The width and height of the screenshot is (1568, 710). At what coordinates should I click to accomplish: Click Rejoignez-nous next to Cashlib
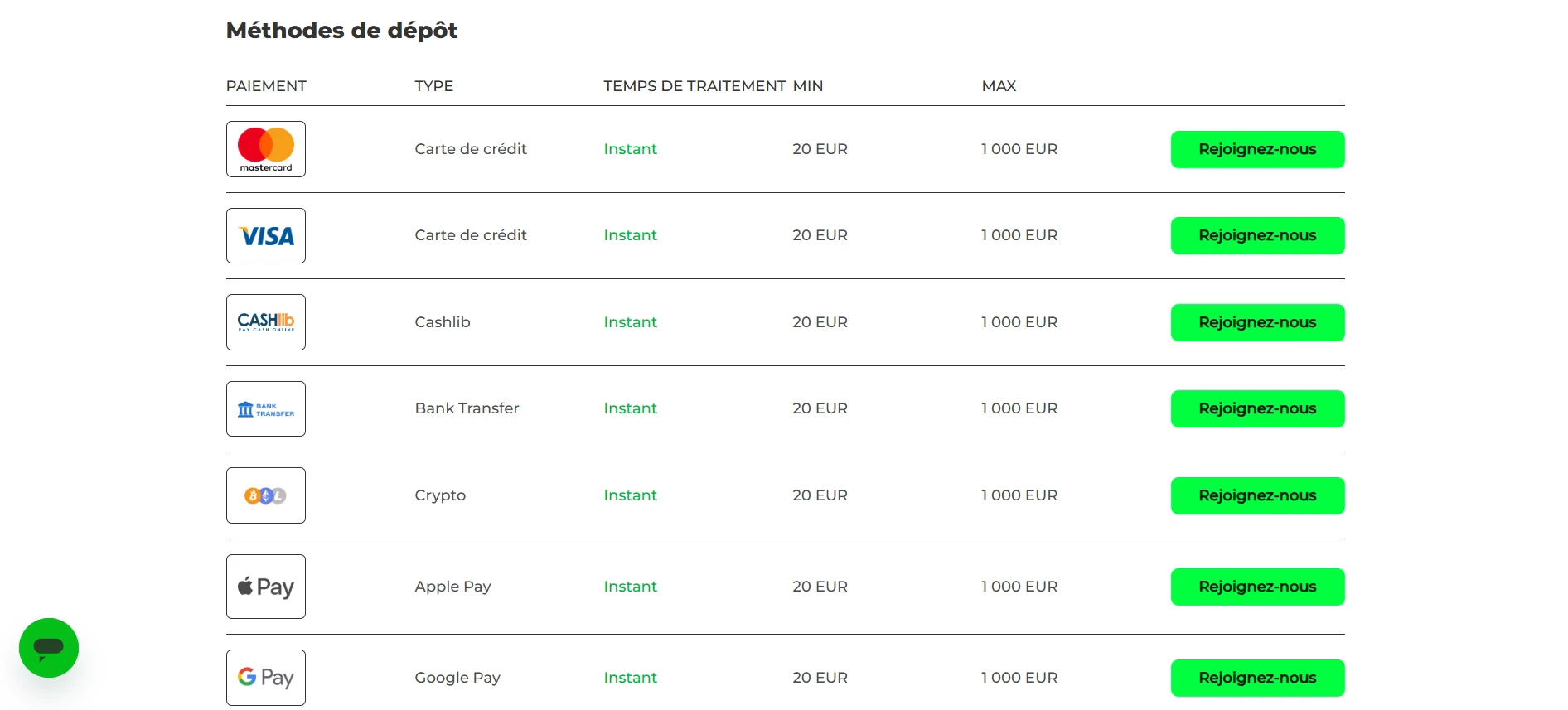pos(1257,322)
